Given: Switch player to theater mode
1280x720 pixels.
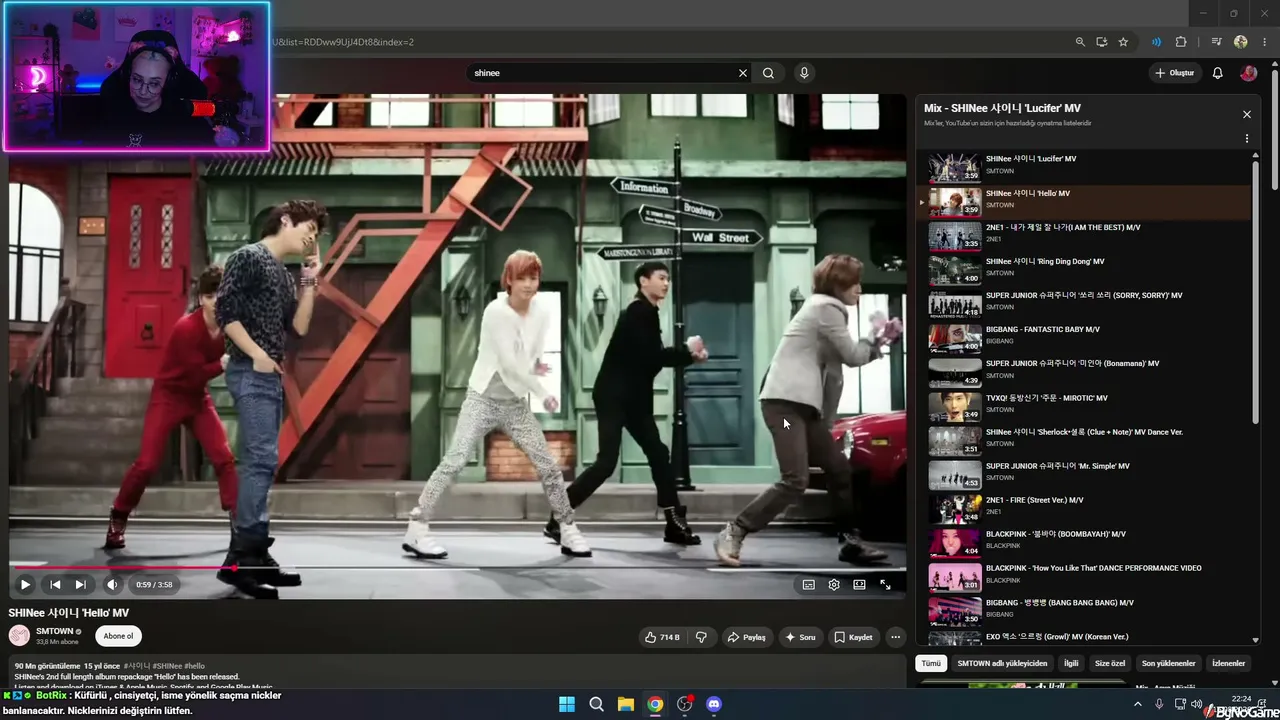Looking at the screenshot, I should point(859,585).
